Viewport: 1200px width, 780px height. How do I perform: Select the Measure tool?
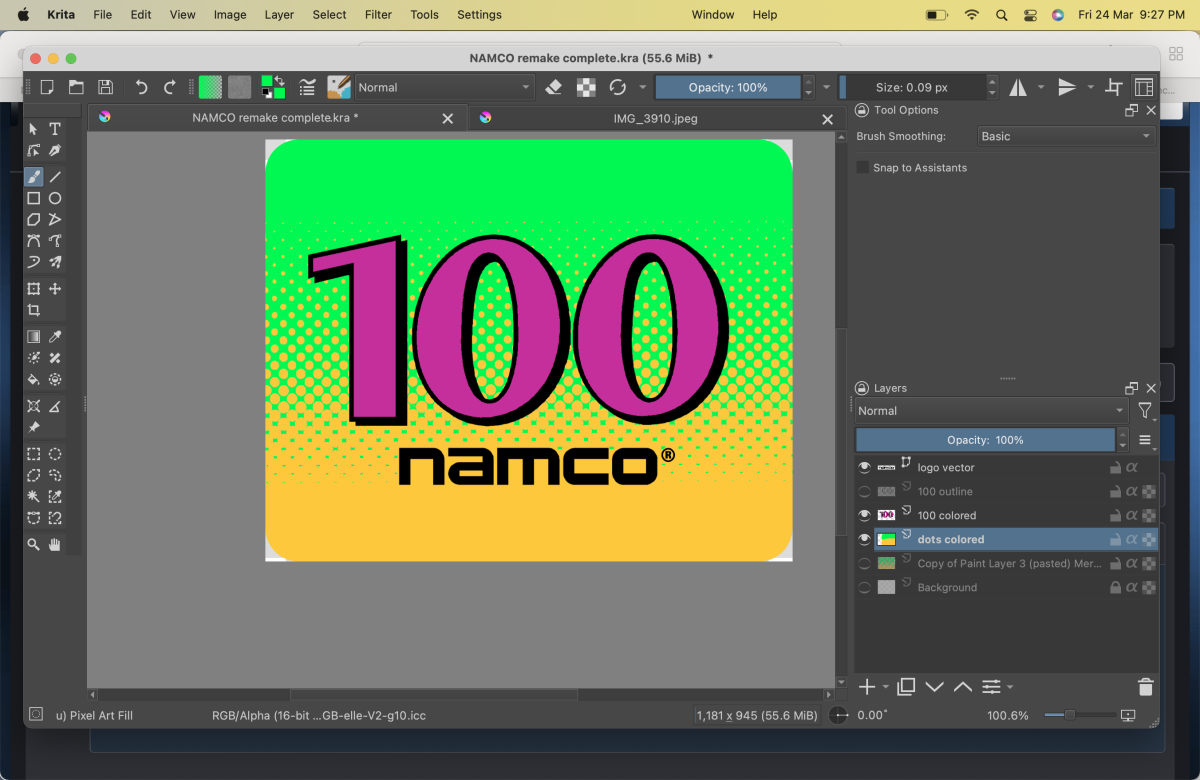click(55, 406)
